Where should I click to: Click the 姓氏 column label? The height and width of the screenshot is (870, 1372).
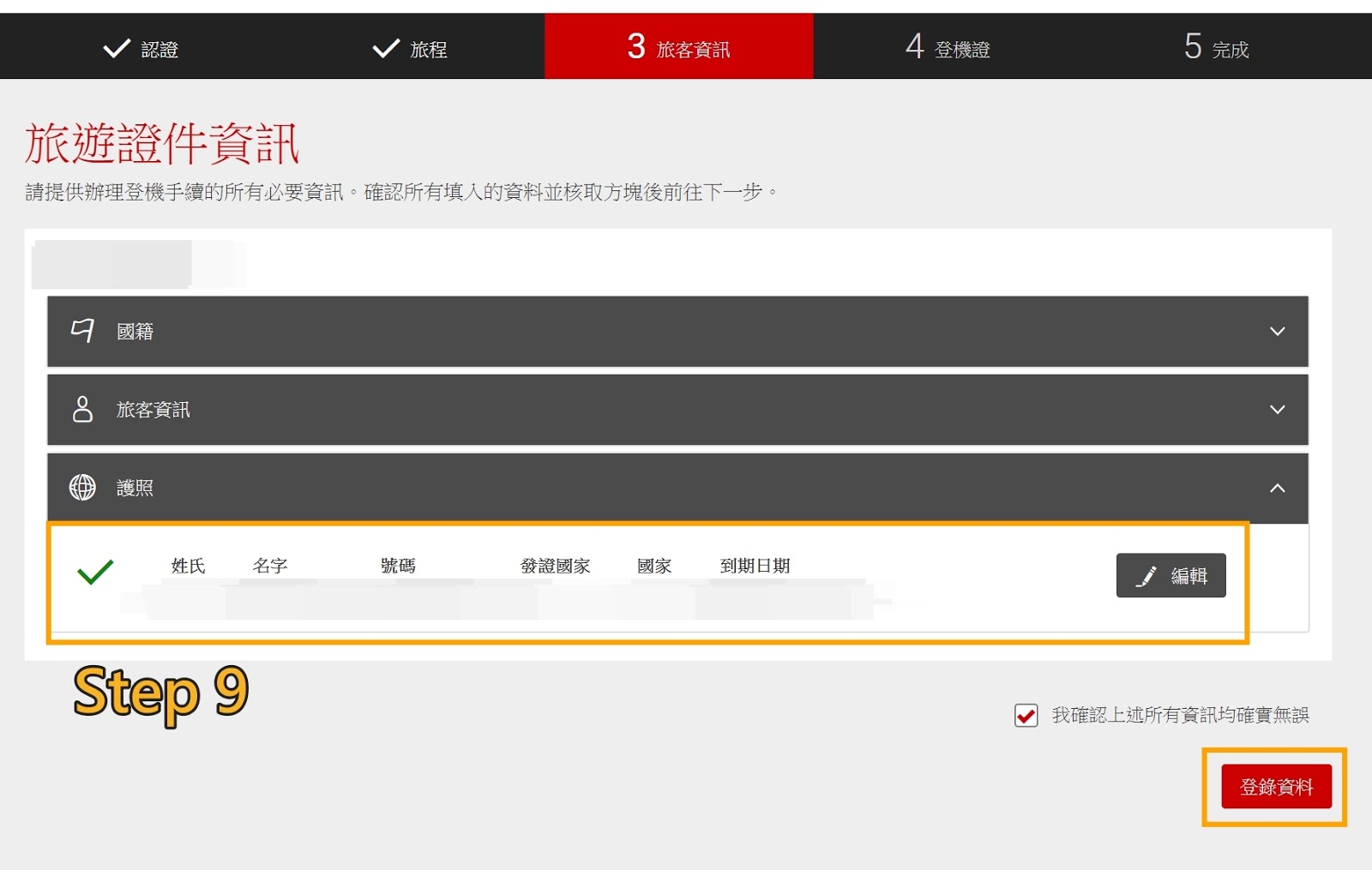point(188,566)
